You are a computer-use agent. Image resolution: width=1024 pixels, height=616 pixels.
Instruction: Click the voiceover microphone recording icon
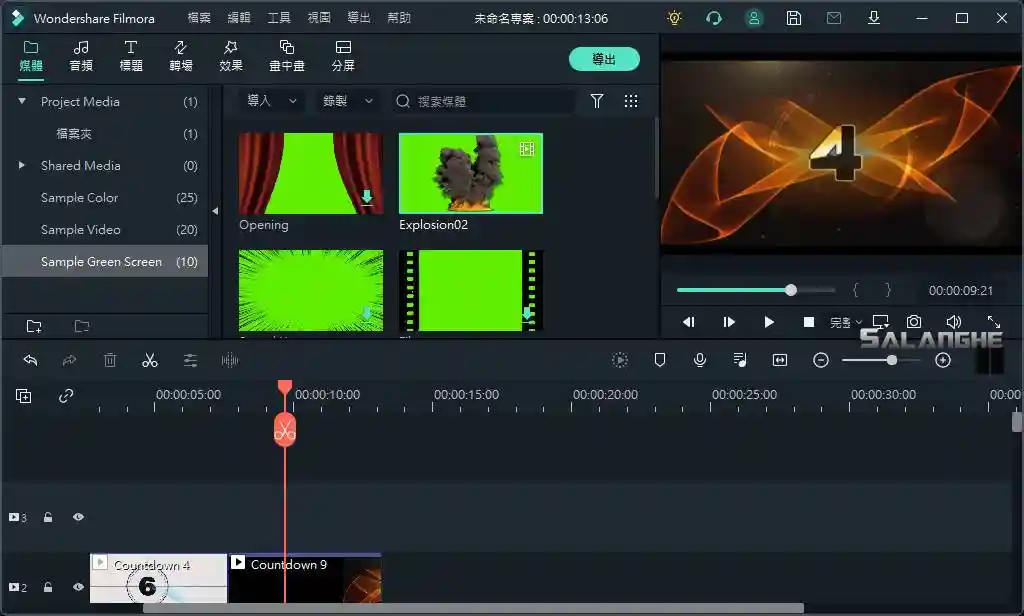pyautogui.click(x=699, y=360)
